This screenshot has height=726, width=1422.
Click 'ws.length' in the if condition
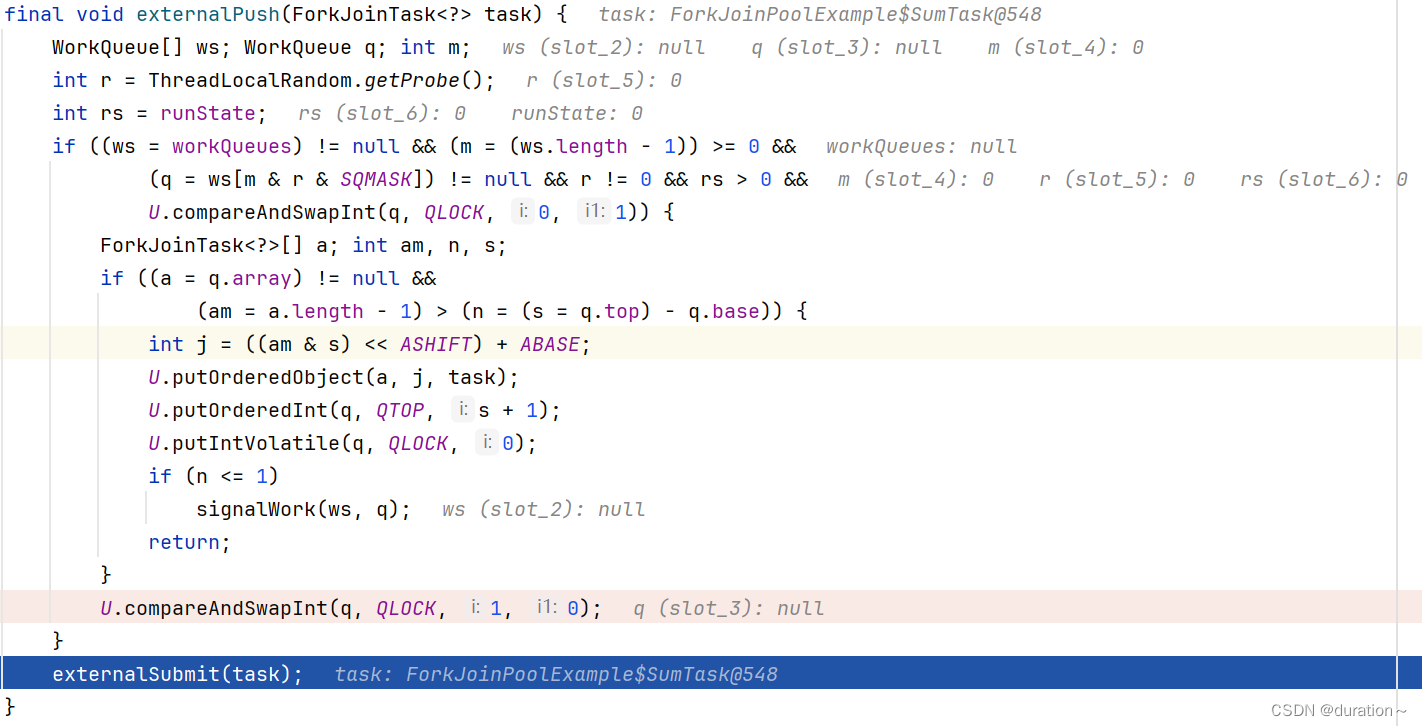574,146
